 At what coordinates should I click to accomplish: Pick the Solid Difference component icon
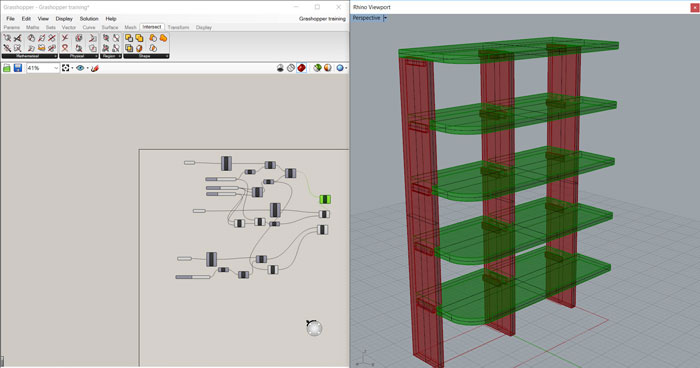(129, 38)
